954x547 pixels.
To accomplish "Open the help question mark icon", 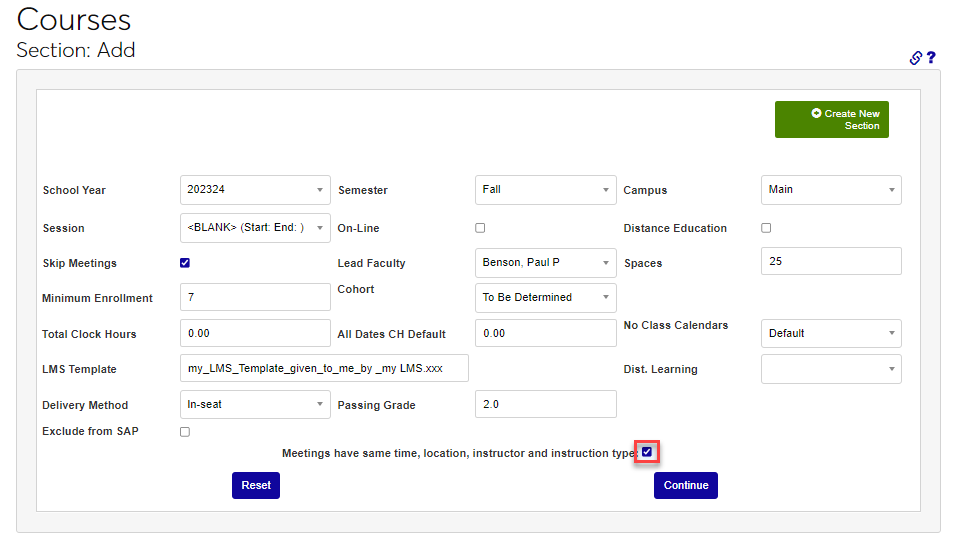I will 931,58.
